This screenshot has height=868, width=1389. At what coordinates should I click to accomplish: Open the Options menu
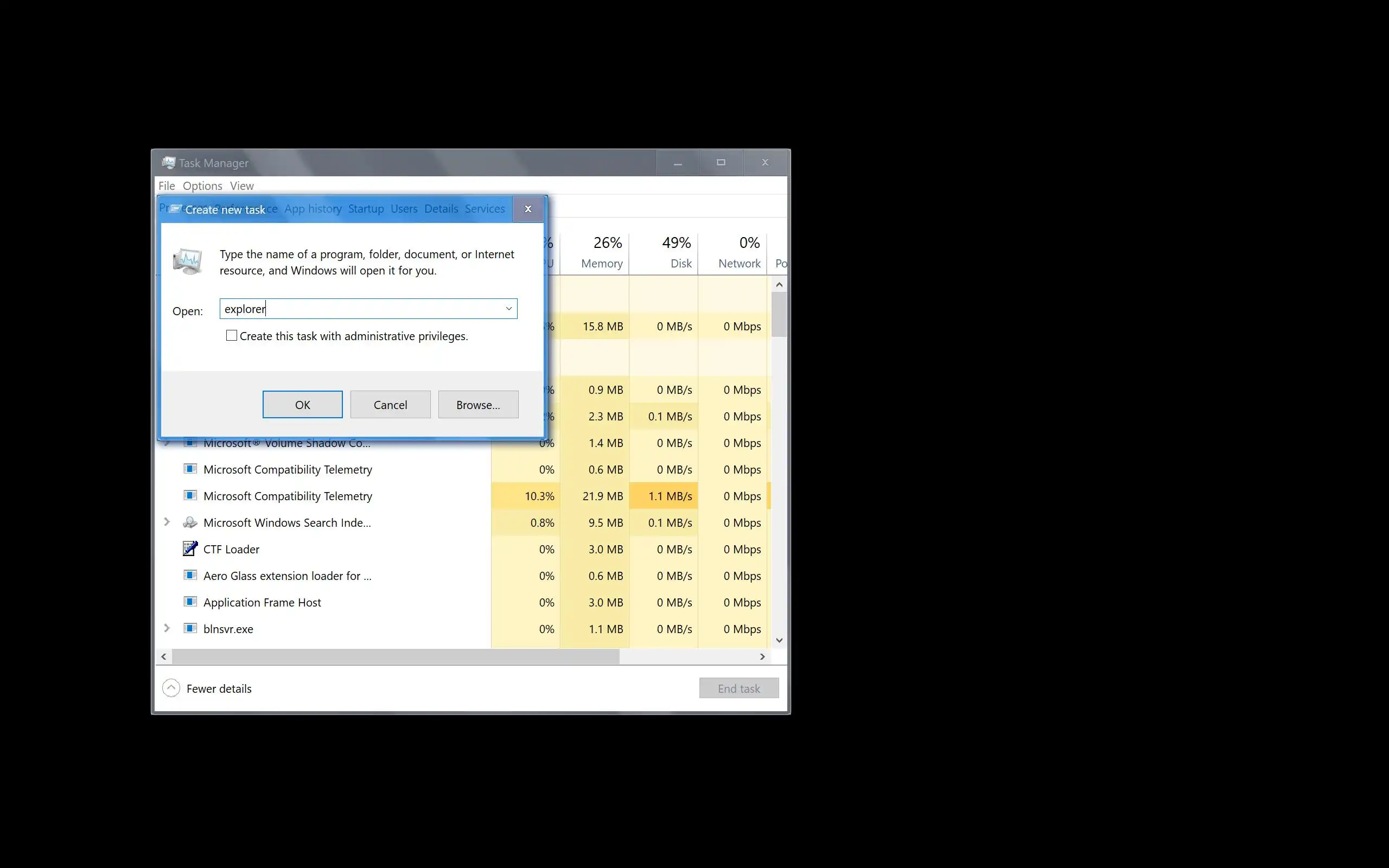click(202, 186)
